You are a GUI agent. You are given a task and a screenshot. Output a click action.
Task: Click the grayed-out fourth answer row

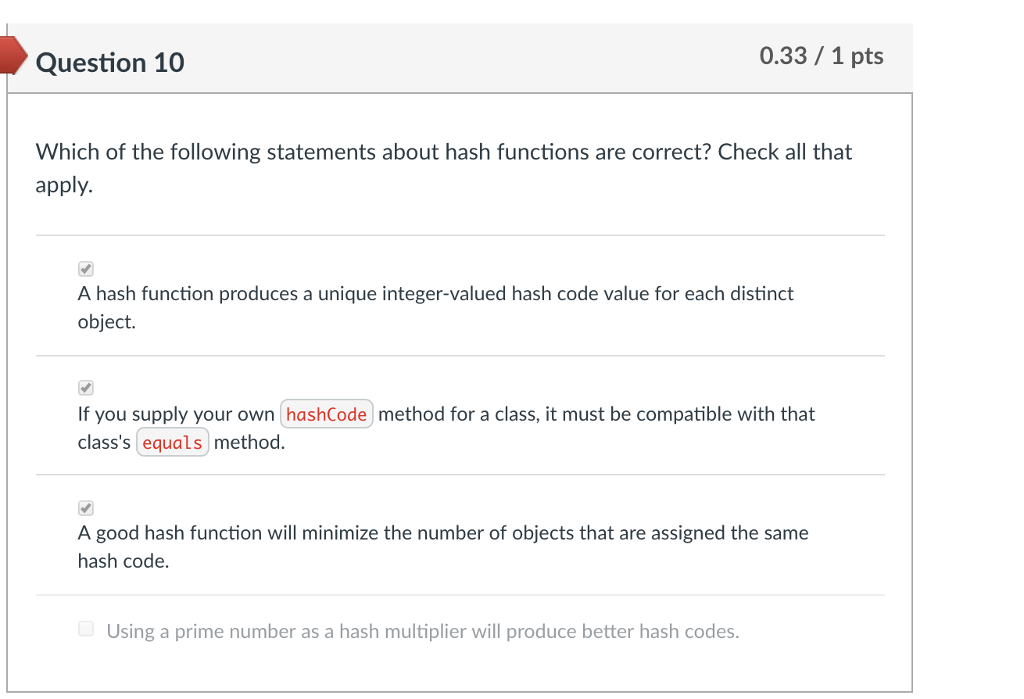tap(422, 628)
